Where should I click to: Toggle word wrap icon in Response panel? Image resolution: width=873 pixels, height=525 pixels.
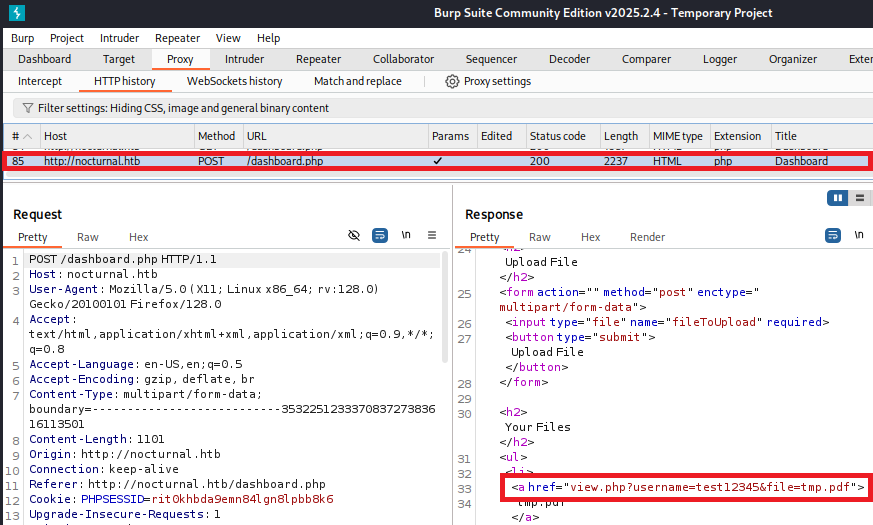click(832, 235)
